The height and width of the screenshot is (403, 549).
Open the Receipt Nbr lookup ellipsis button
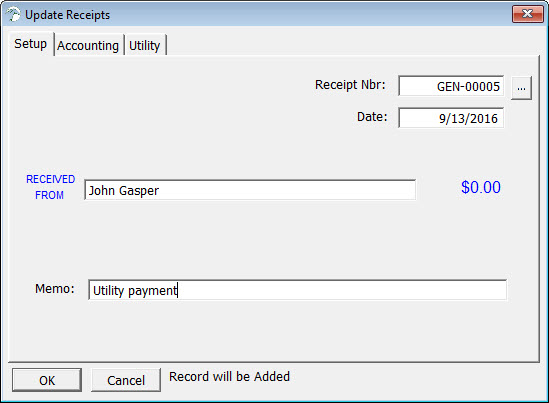[521, 88]
